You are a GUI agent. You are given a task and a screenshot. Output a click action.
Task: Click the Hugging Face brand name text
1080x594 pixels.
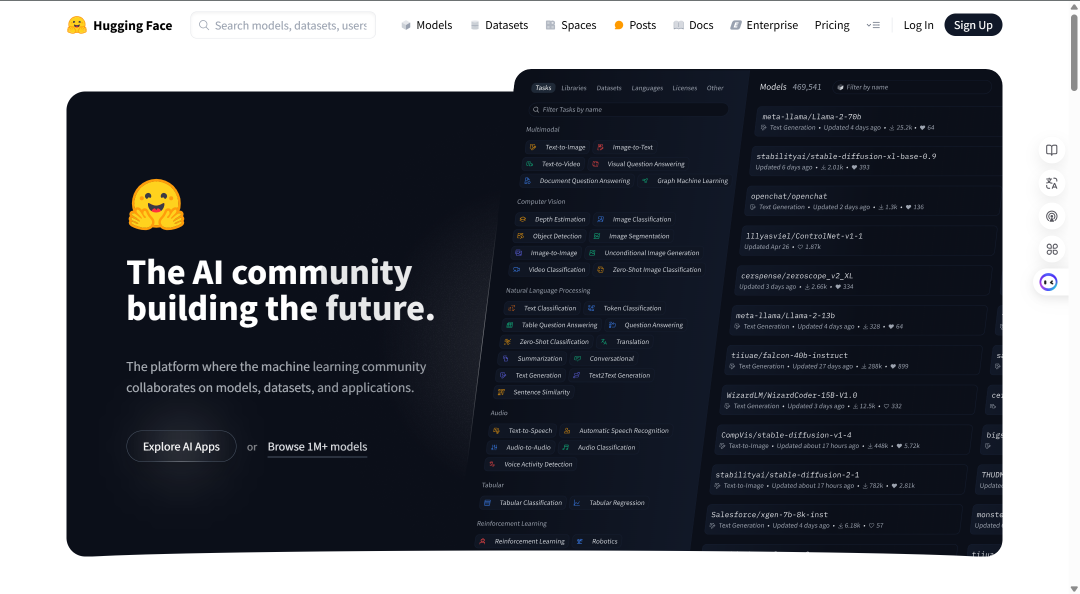(x=132, y=25)
